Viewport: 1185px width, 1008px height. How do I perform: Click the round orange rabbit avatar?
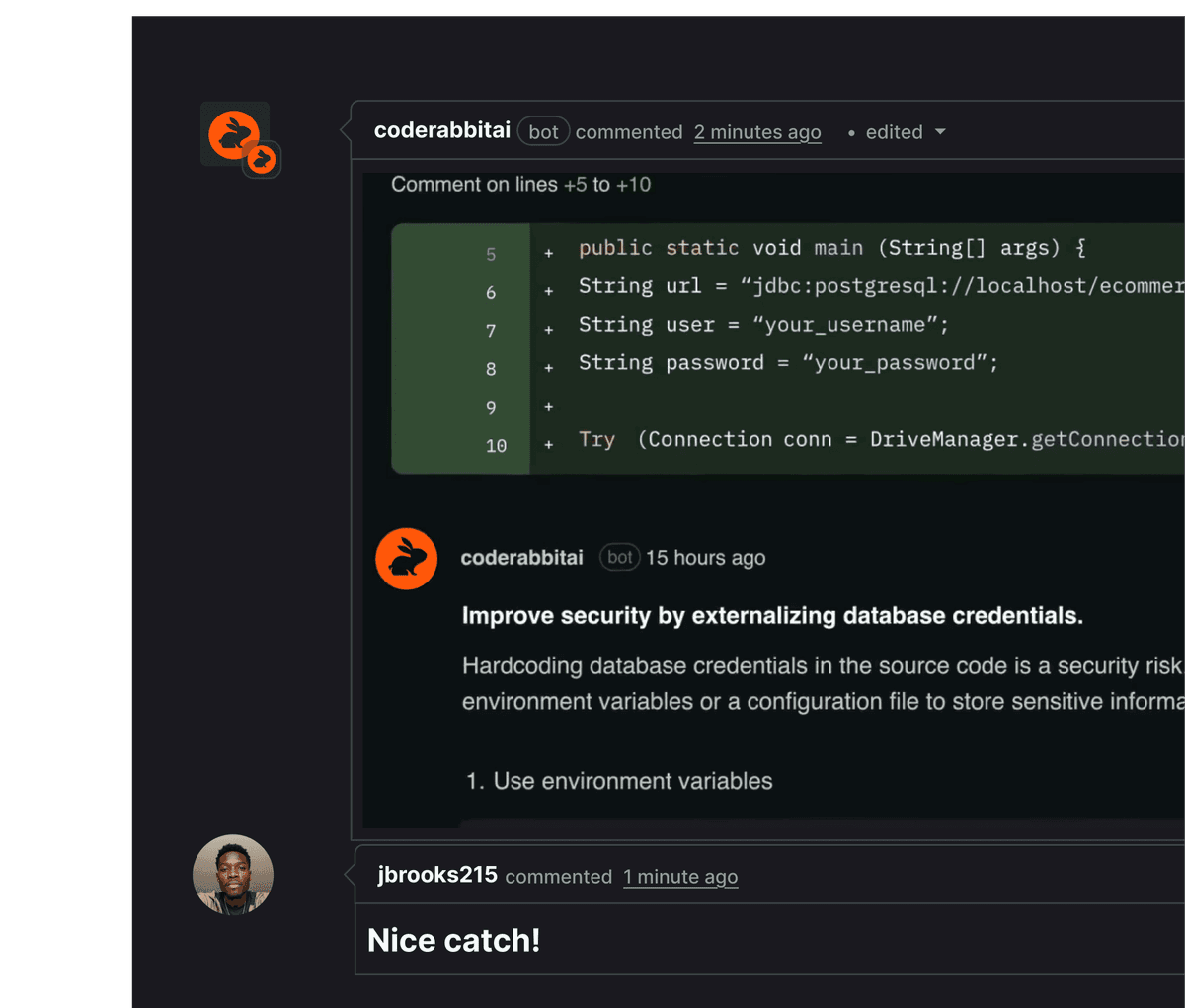pos(406,559)
